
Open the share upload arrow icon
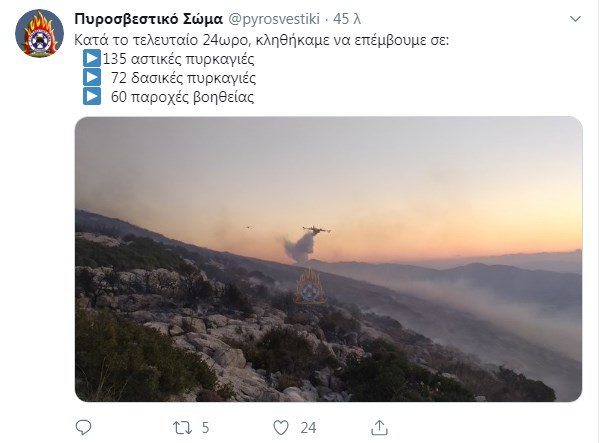point(379,427)
